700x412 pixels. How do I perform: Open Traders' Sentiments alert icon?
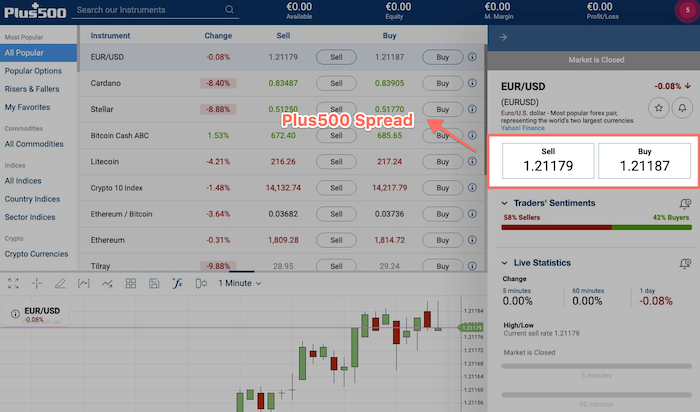(x=685, y=204)
